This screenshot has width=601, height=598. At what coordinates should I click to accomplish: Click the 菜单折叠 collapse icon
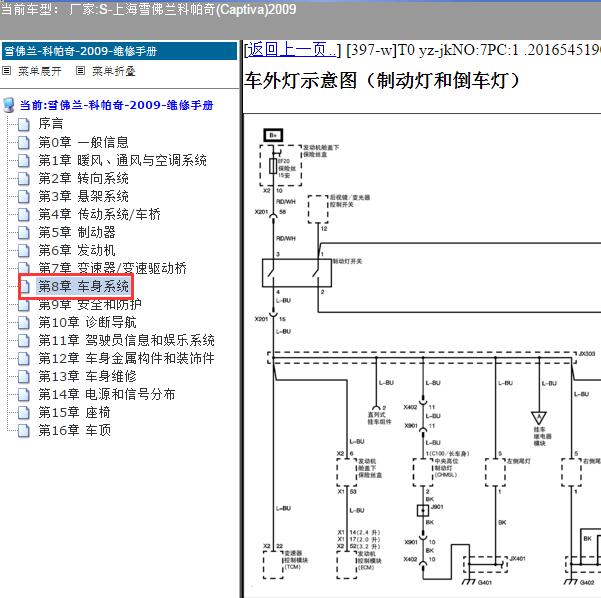click(80, 71)
